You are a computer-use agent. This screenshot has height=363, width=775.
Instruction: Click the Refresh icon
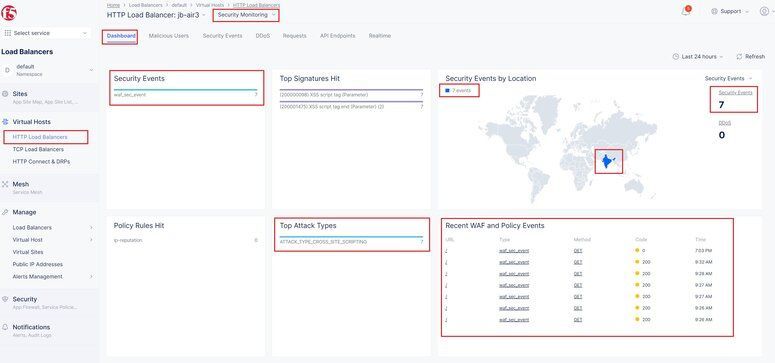(739, 57)
